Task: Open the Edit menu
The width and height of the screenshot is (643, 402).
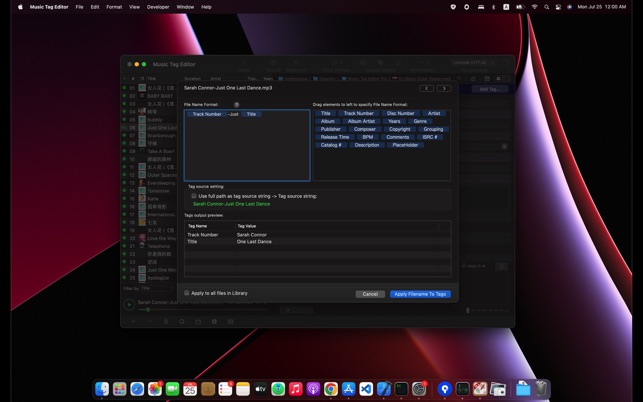Action: (95, 7)
